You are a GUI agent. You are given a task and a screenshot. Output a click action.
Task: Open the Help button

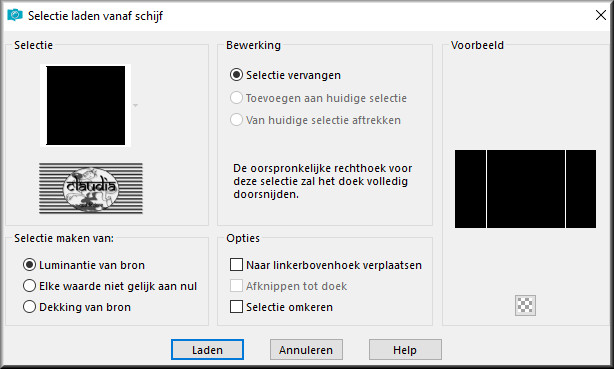tap(405, 349)
